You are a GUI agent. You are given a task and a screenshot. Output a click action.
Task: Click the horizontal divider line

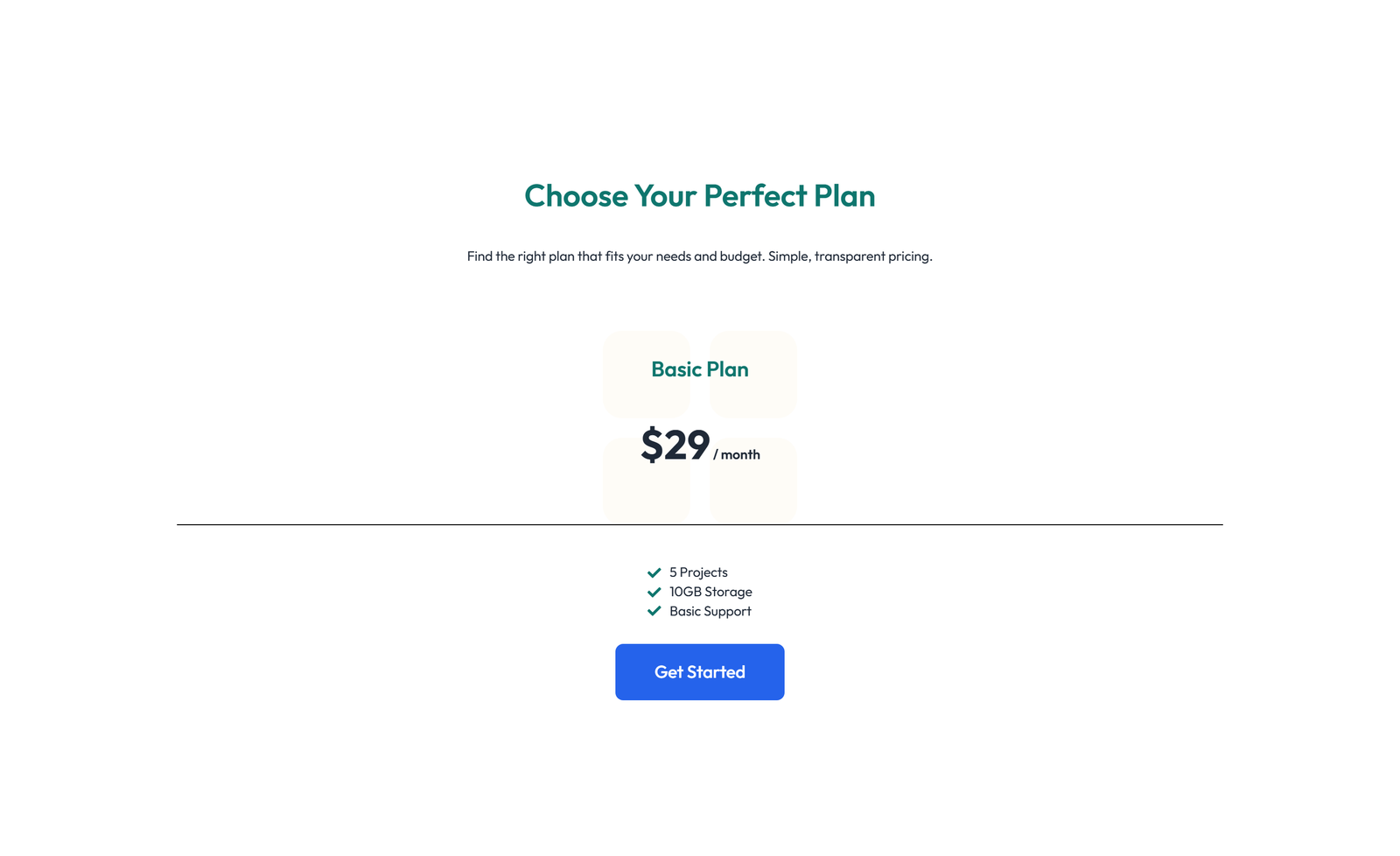click(699, 523)
